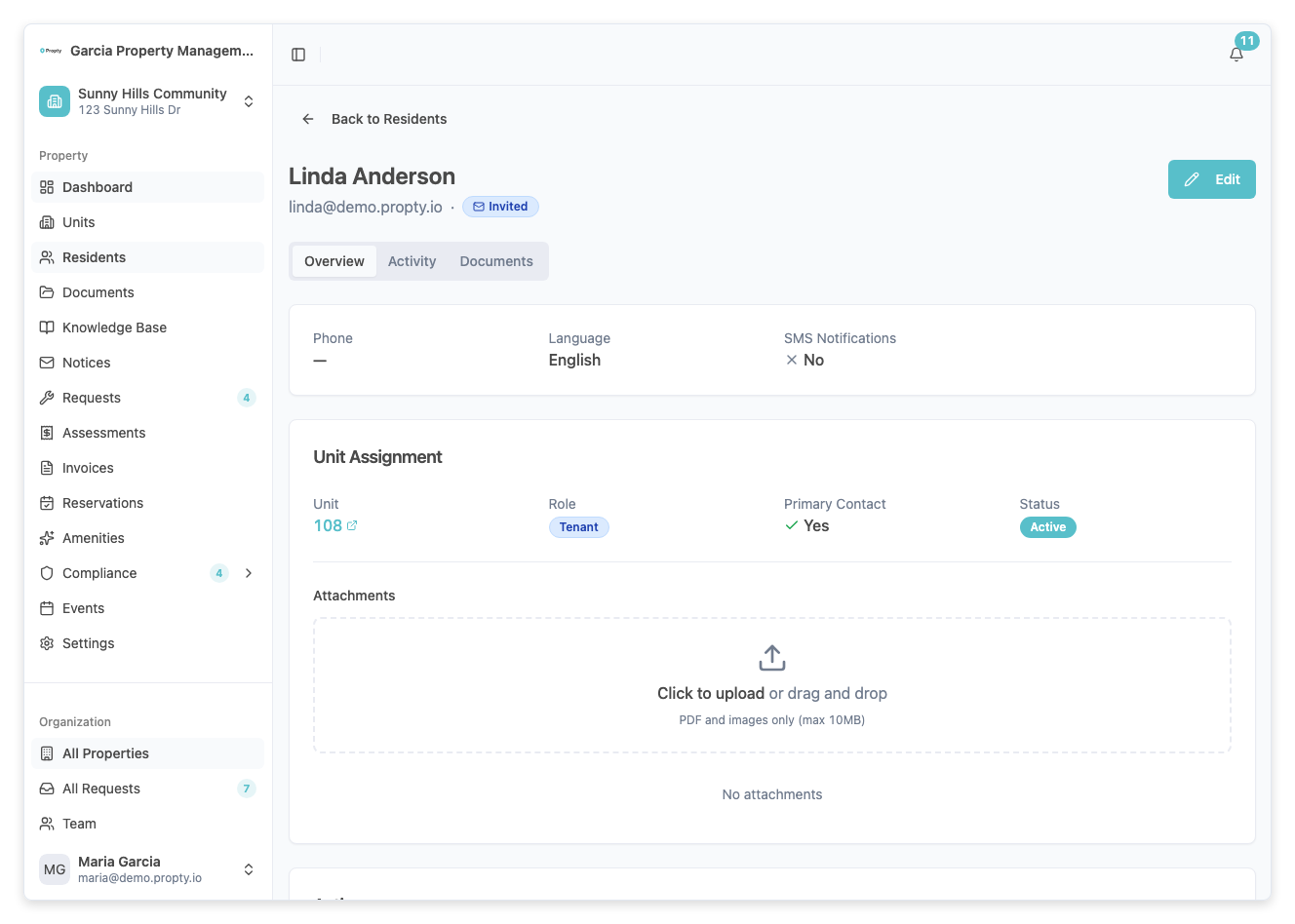Open Dashboard in the sidebar
Image resolution: width=1295 pixels, height=924 pixels.
coord(148,187)
